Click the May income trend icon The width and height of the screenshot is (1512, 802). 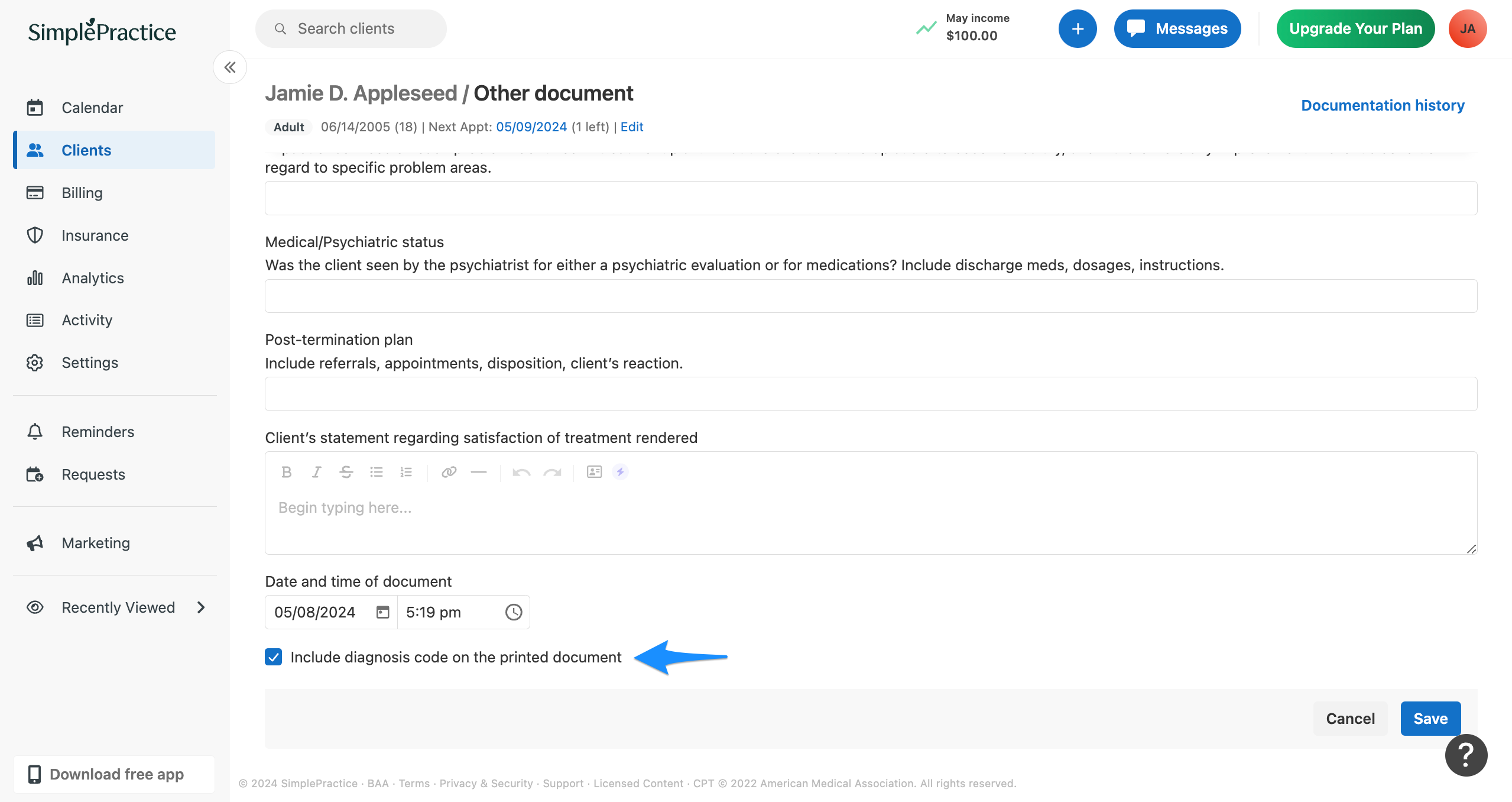[926, 28]
